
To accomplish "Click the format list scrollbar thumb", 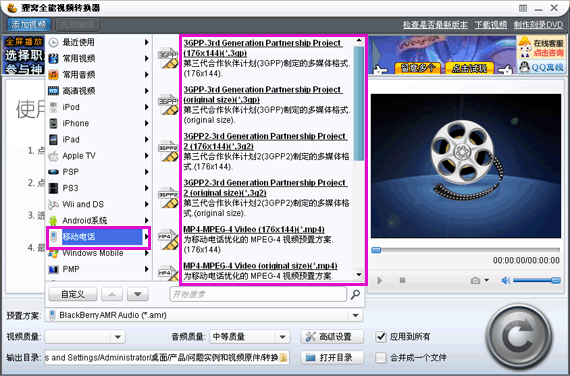I will click(x=359, y=103).
